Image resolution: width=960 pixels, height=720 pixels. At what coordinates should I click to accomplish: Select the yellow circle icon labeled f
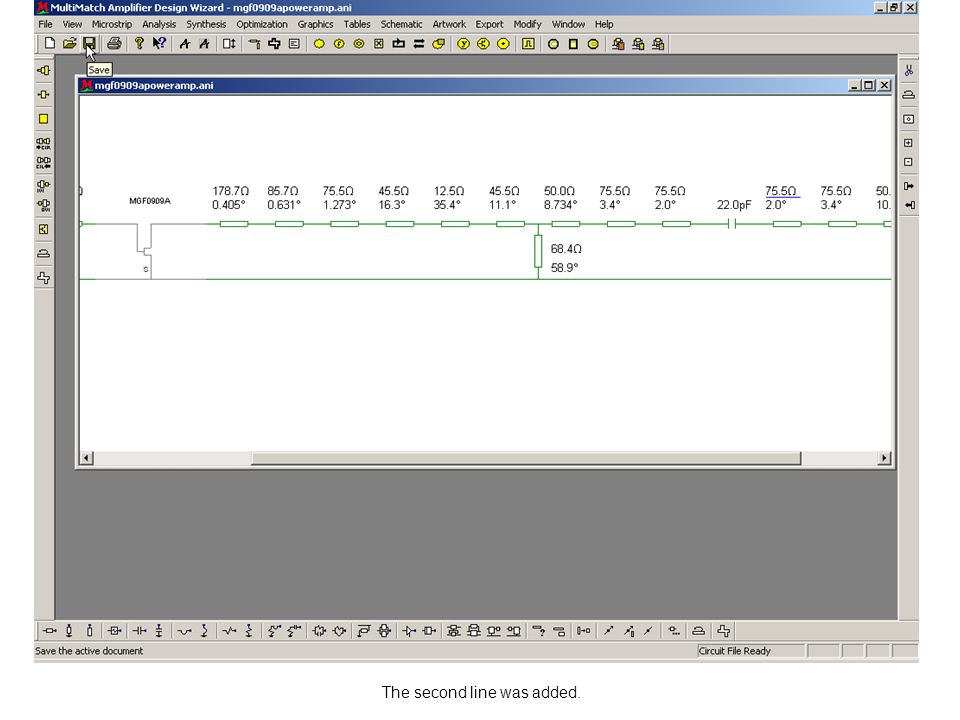click(x=339, y=43)
